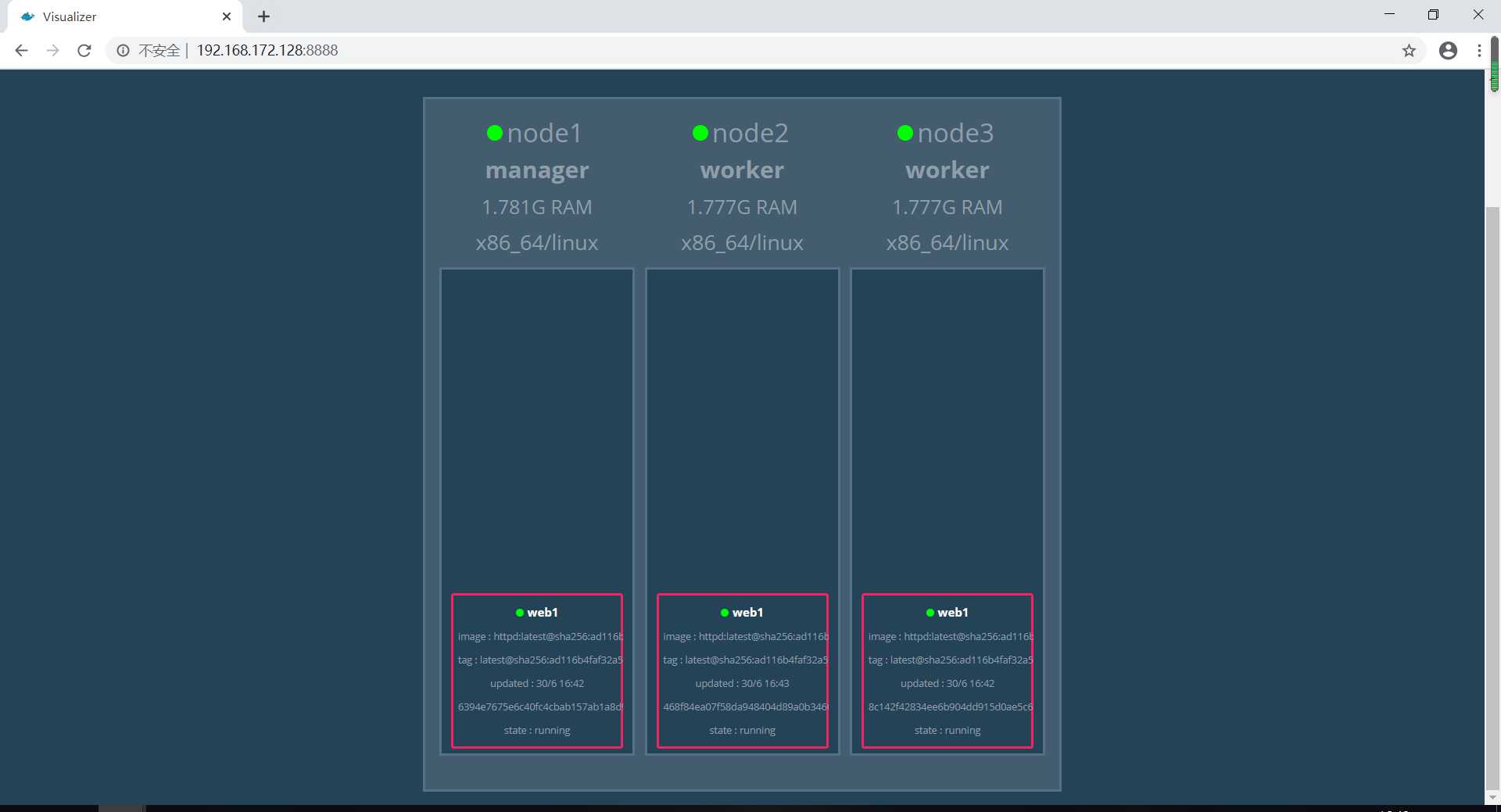The width and height of the screenshot is (1501, 812).
Task: Minimize the Chrome window
Action: coord(1389,15)
